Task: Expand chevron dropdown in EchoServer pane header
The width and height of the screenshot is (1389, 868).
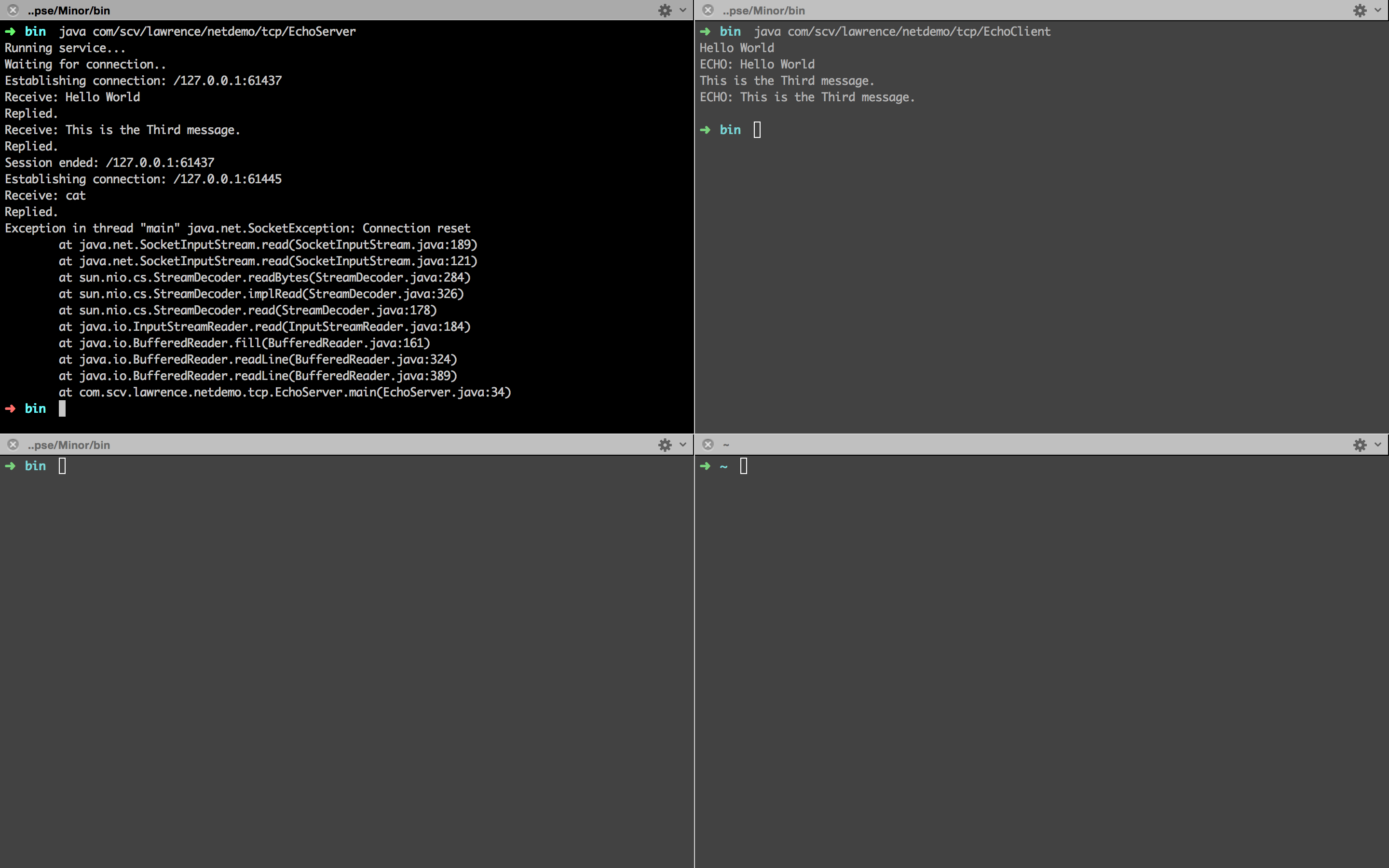Action: tap(683, 10)
